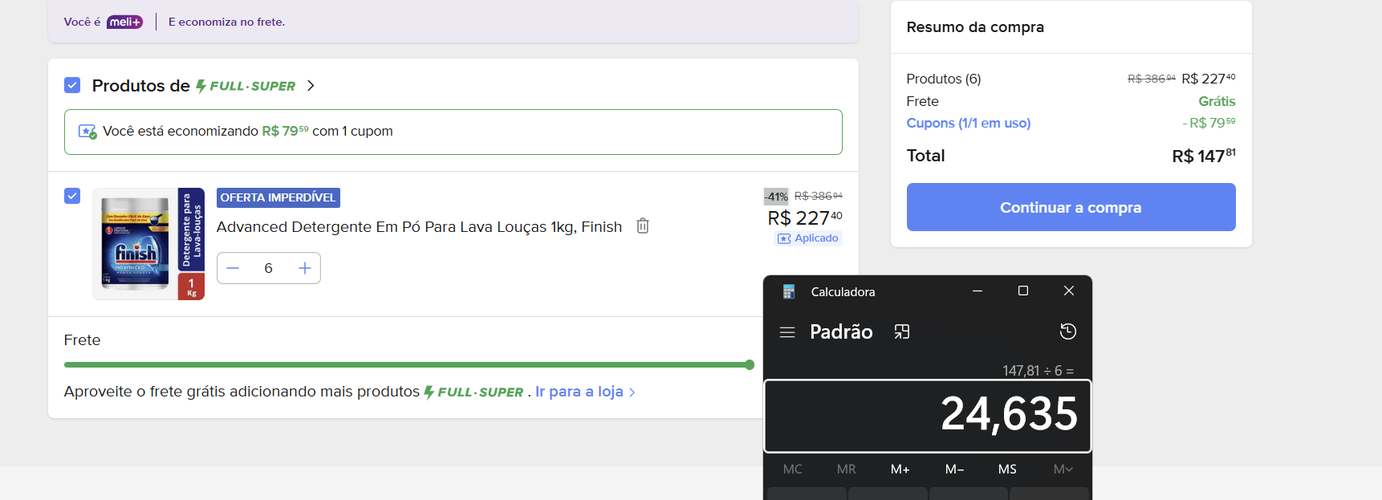Uncheck the Produtos de Full Super checkbox
Screen dimensions: 1382x500
coord(72,86)
